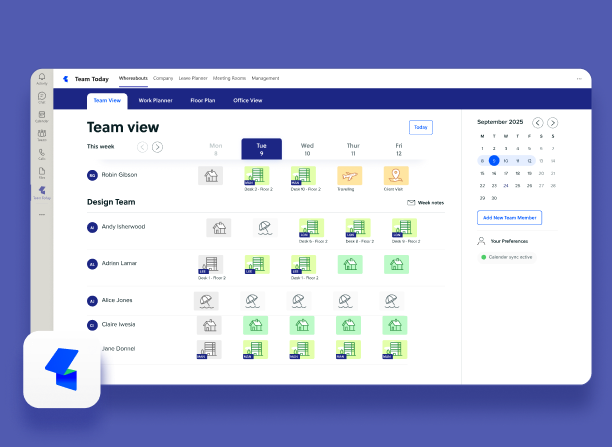Click Claire Iwesia name
The image size is (612, 447).
click(118, 324)
